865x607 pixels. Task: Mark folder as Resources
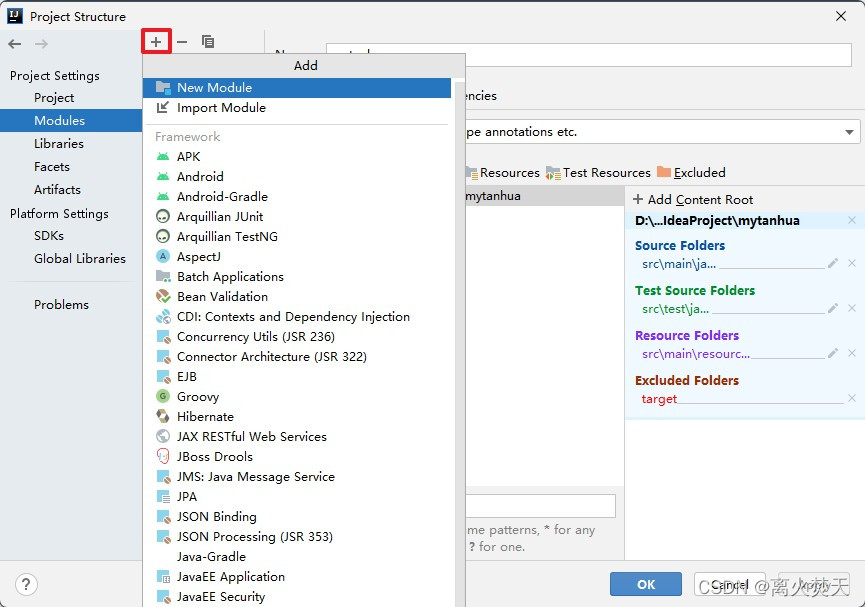(503, 173)
